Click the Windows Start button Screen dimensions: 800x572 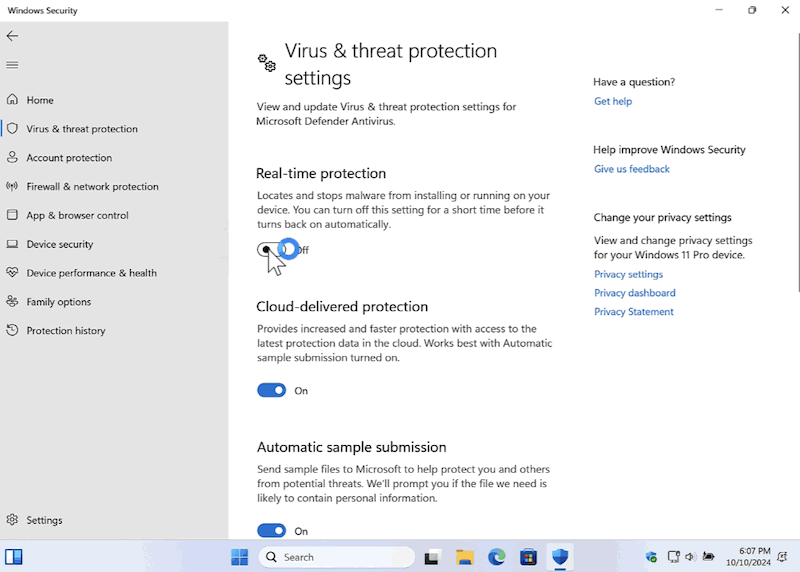click(x=239, y=557)
